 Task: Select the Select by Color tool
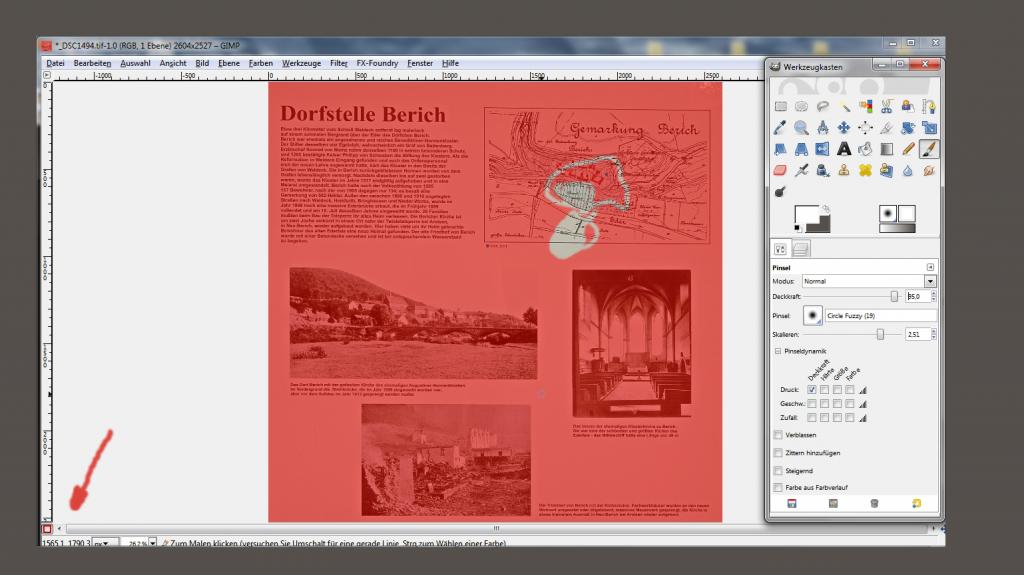865,107
